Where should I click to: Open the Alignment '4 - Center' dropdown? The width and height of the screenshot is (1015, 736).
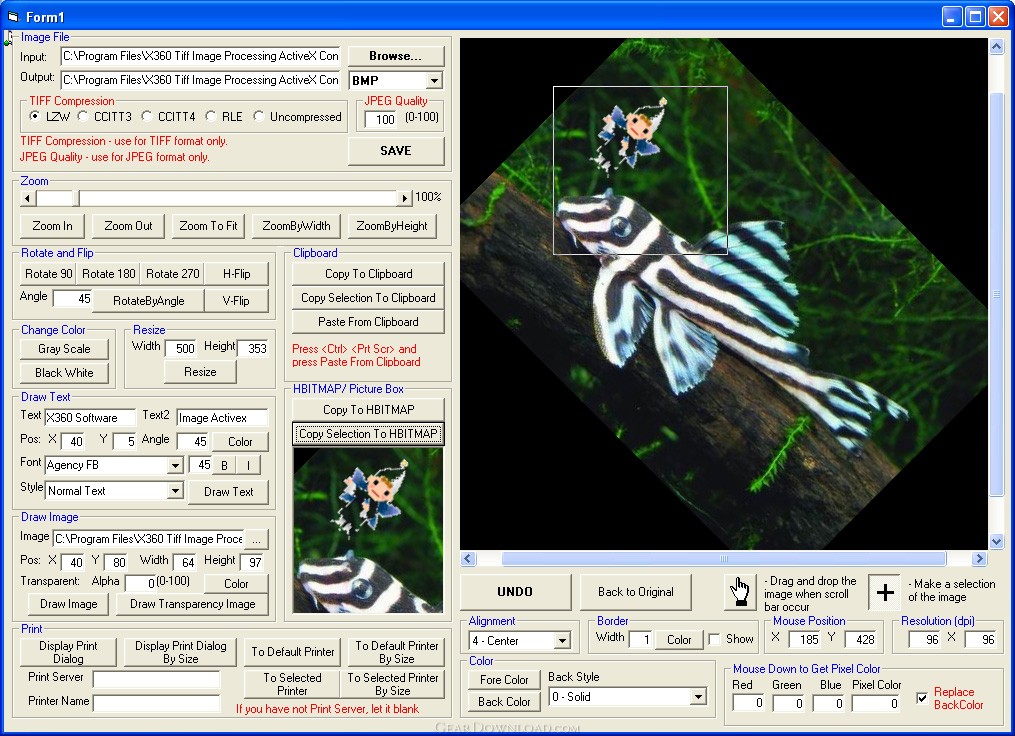[x=562, y=641]
